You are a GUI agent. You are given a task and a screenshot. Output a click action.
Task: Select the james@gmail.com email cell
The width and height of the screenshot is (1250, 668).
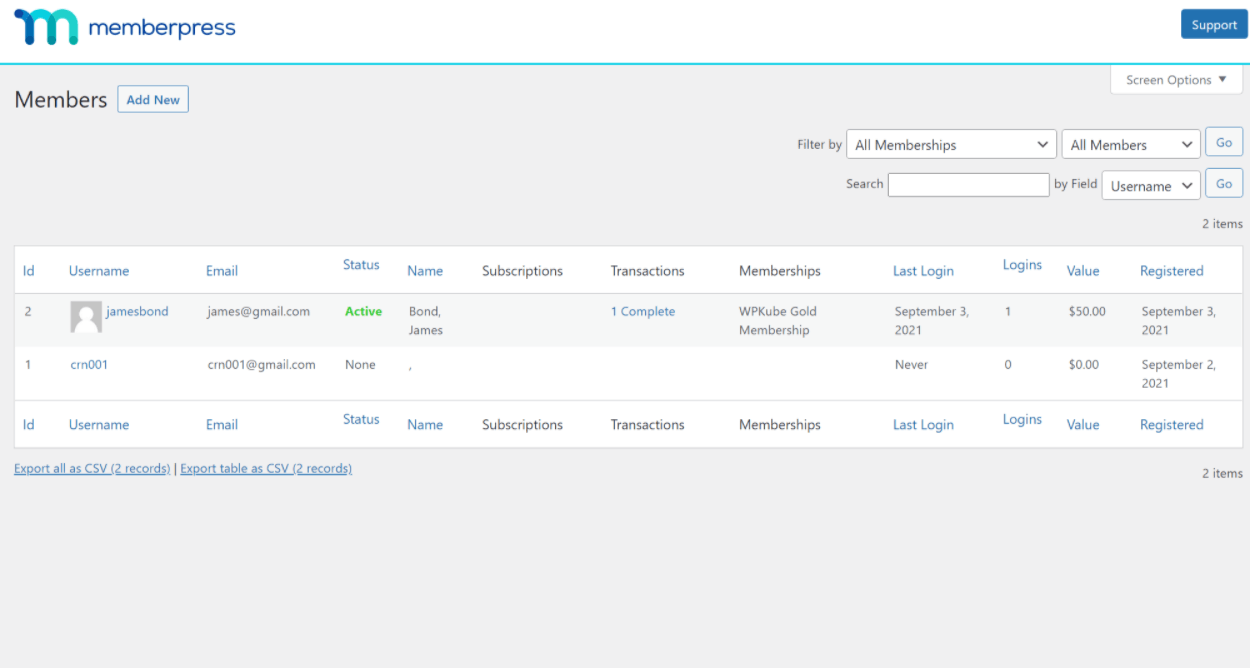click(259, 311)
